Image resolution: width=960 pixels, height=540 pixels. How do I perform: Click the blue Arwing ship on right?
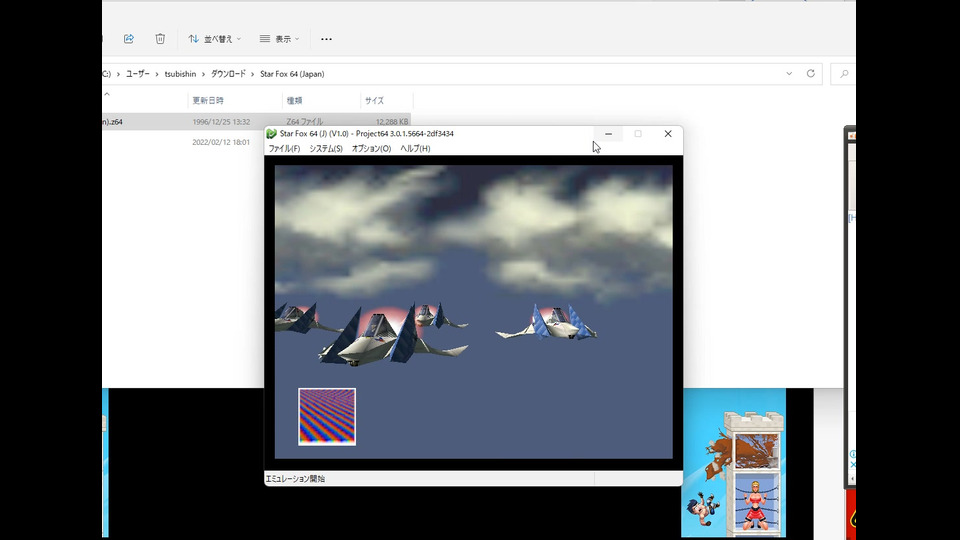click(x=547, y=323)
